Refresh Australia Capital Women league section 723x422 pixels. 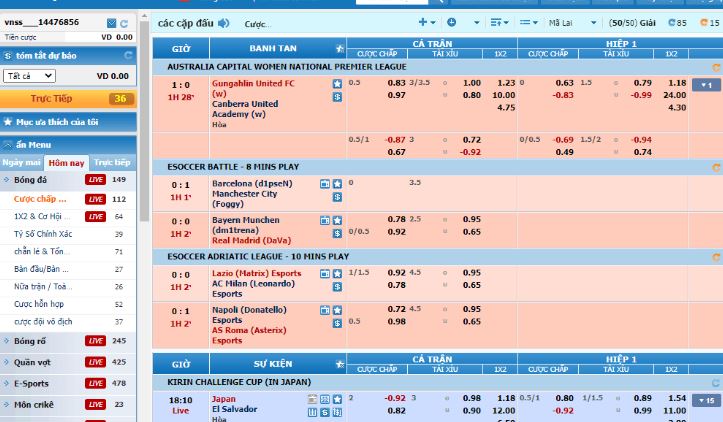[x=716, y=67]
